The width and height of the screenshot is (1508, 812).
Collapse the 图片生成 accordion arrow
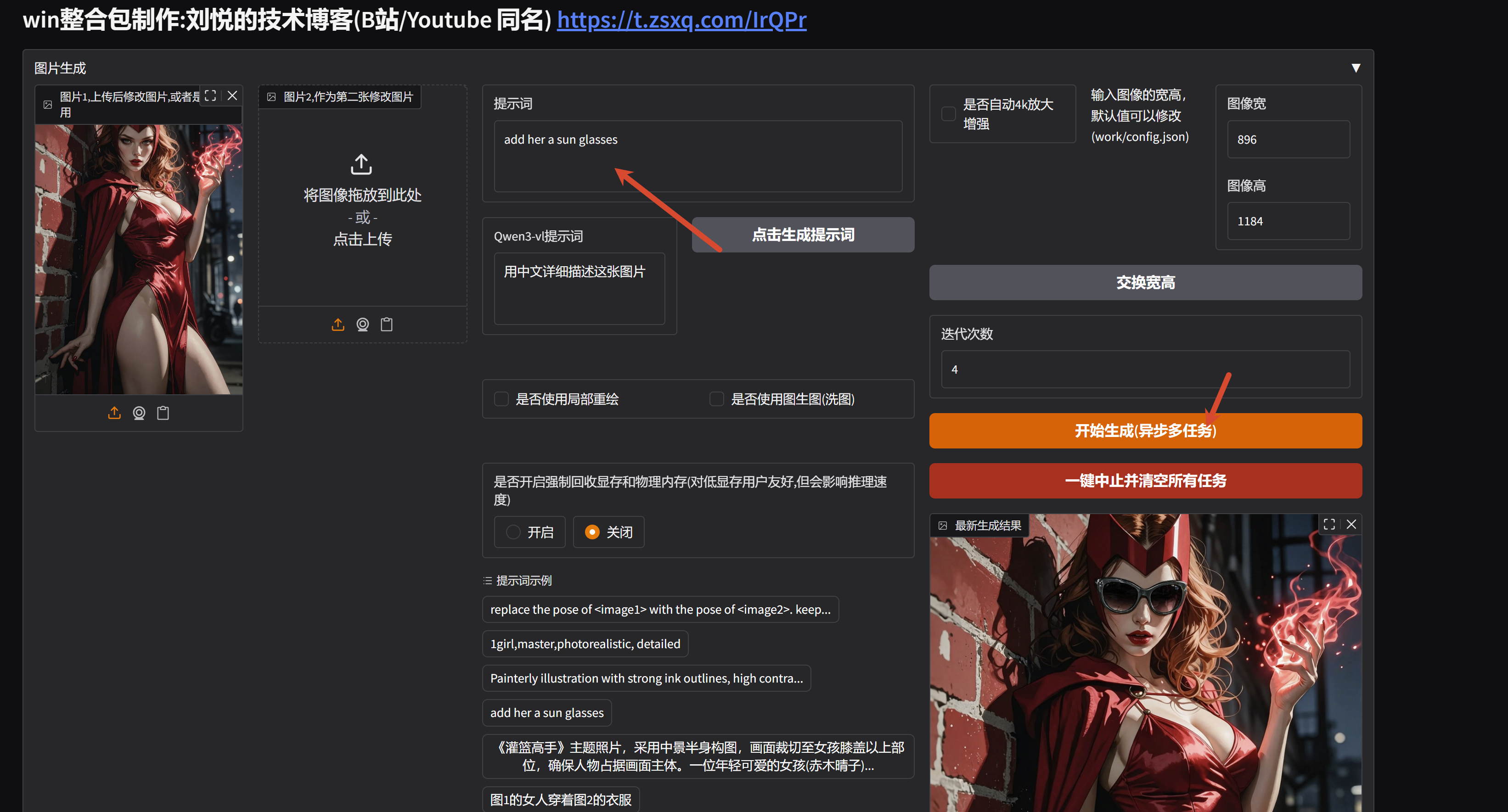pyautogui.click(x=1356, y=68)
